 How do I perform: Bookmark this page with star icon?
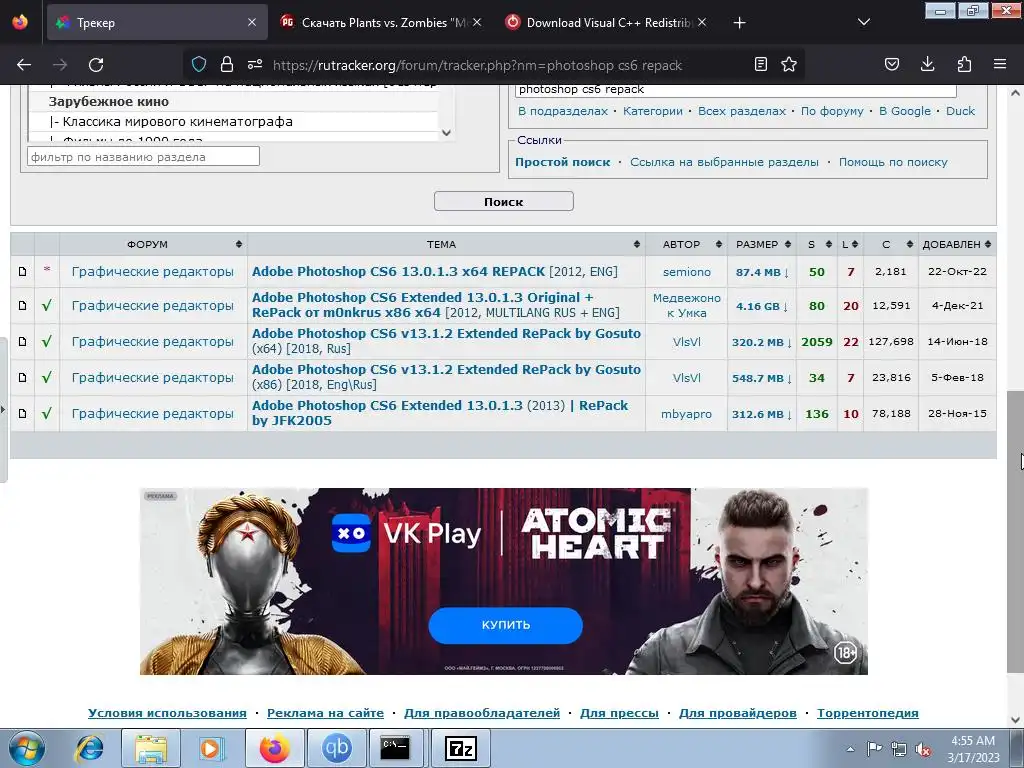789,64
